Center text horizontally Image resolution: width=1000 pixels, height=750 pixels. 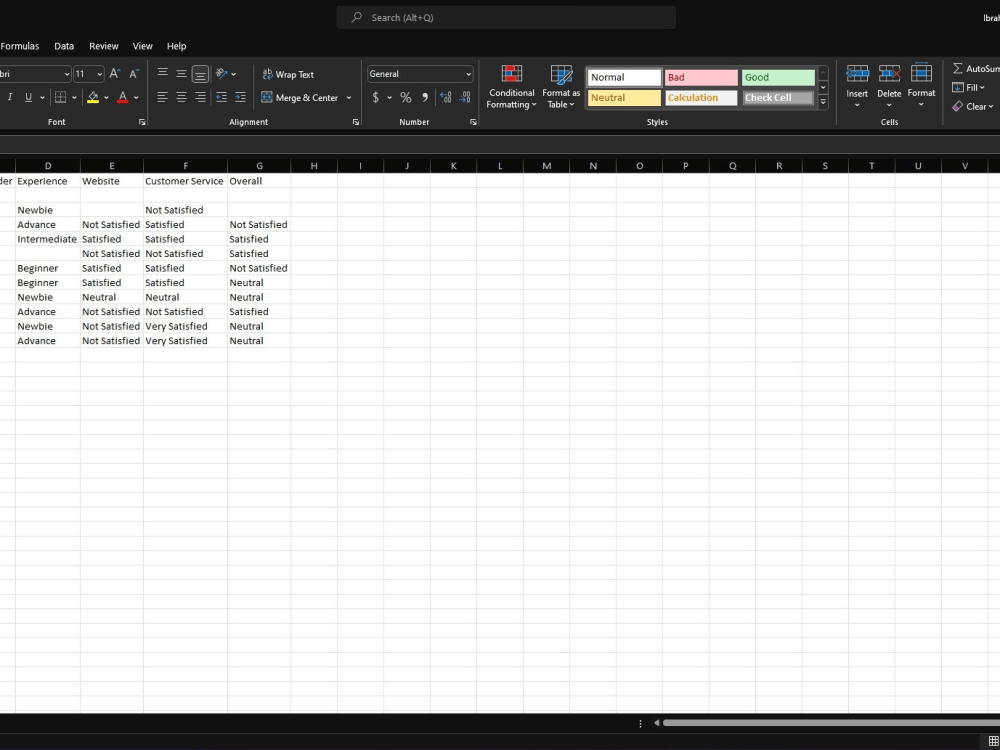(x=181, y=97)
